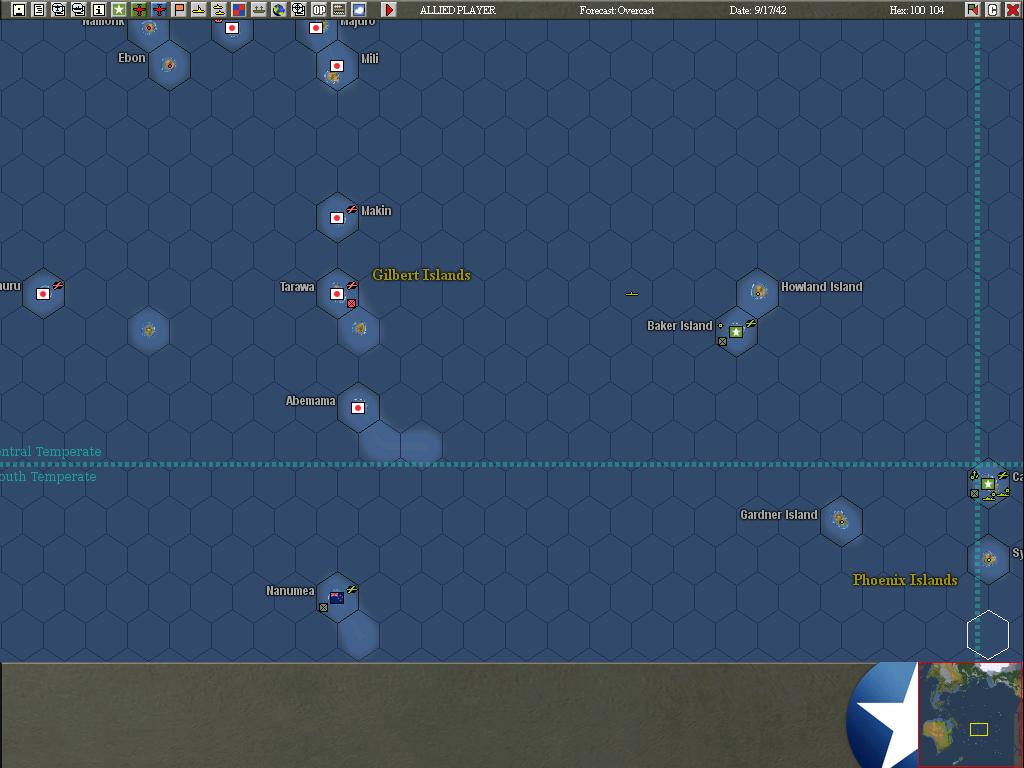Click the ships on gray toolbar icon
1024x768 pixels.
(x=259, y=10)
